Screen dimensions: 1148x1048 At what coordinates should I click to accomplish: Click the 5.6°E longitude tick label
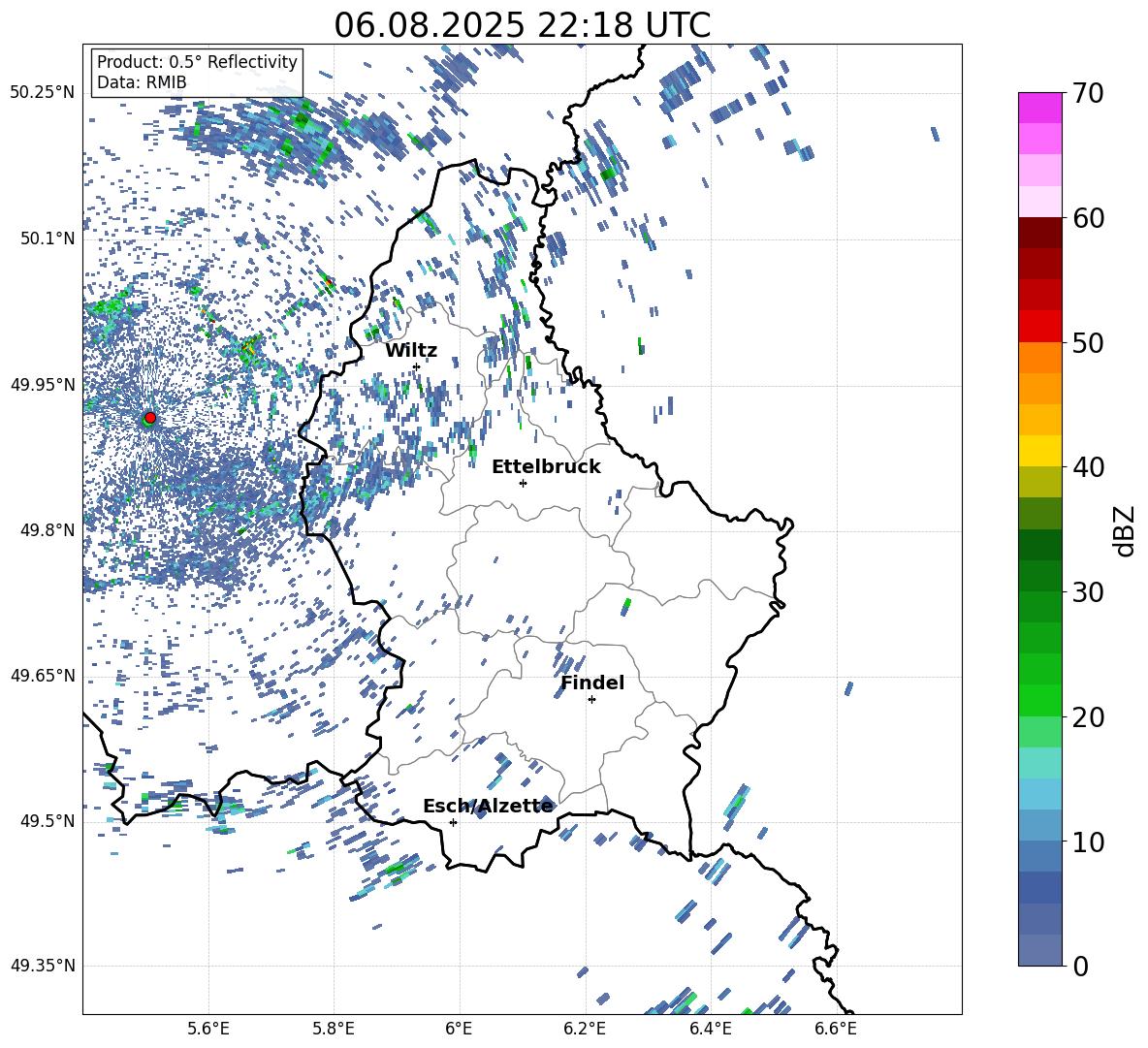pos(208,1029)
